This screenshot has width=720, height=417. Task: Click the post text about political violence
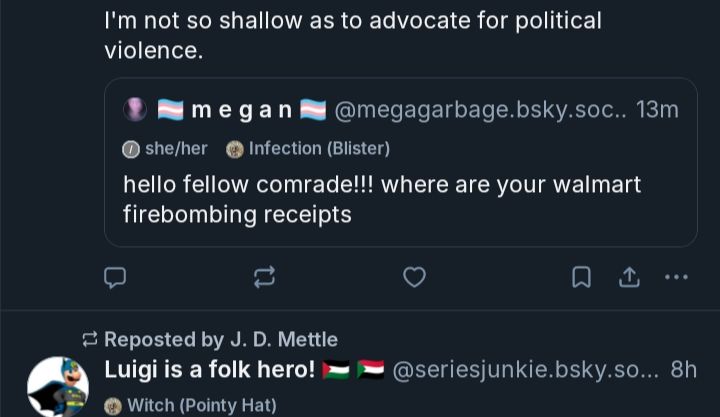coord(352,35)
